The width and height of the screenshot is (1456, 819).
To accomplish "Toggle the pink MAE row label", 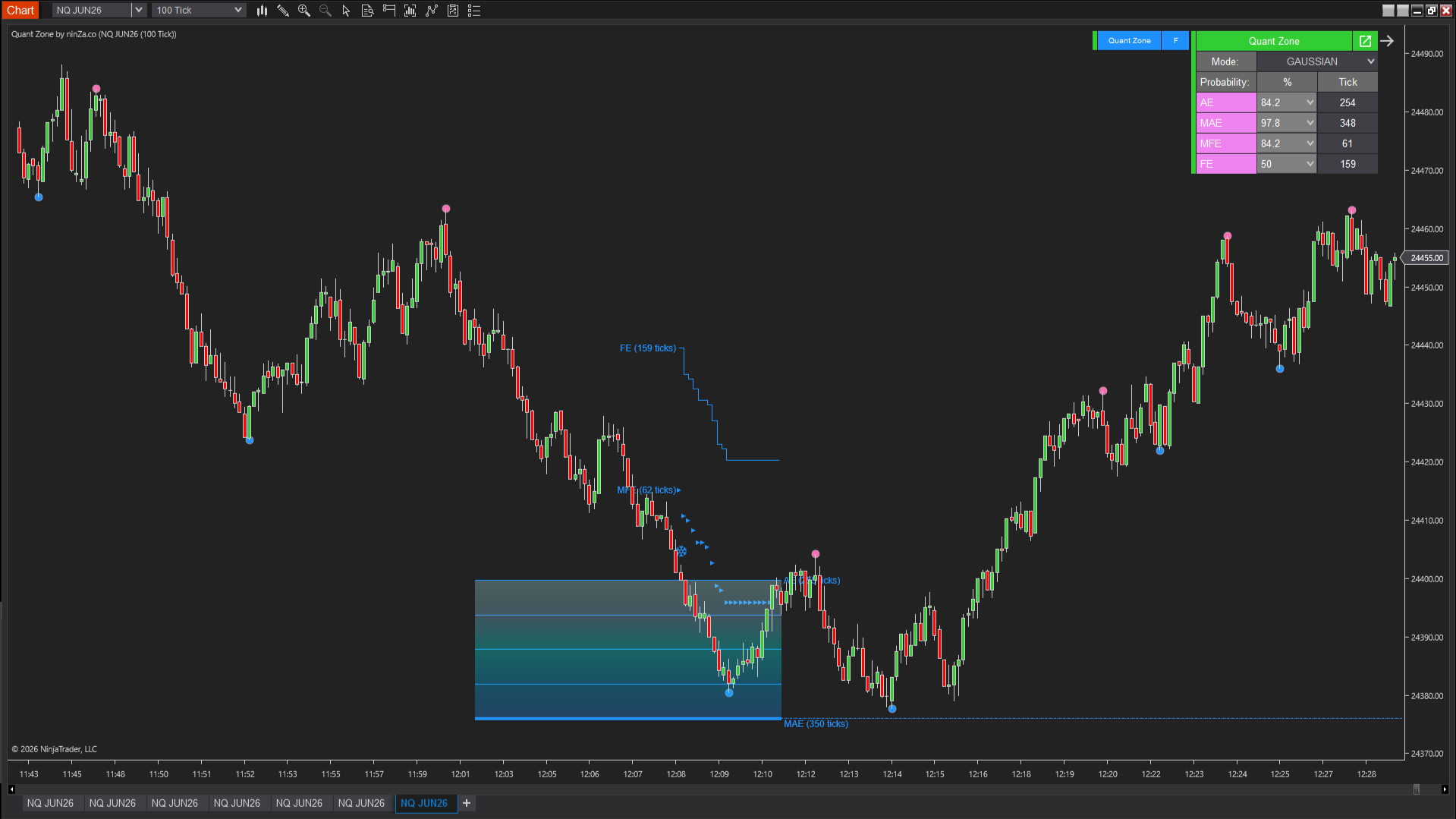I will click(x=1225, y=123).
